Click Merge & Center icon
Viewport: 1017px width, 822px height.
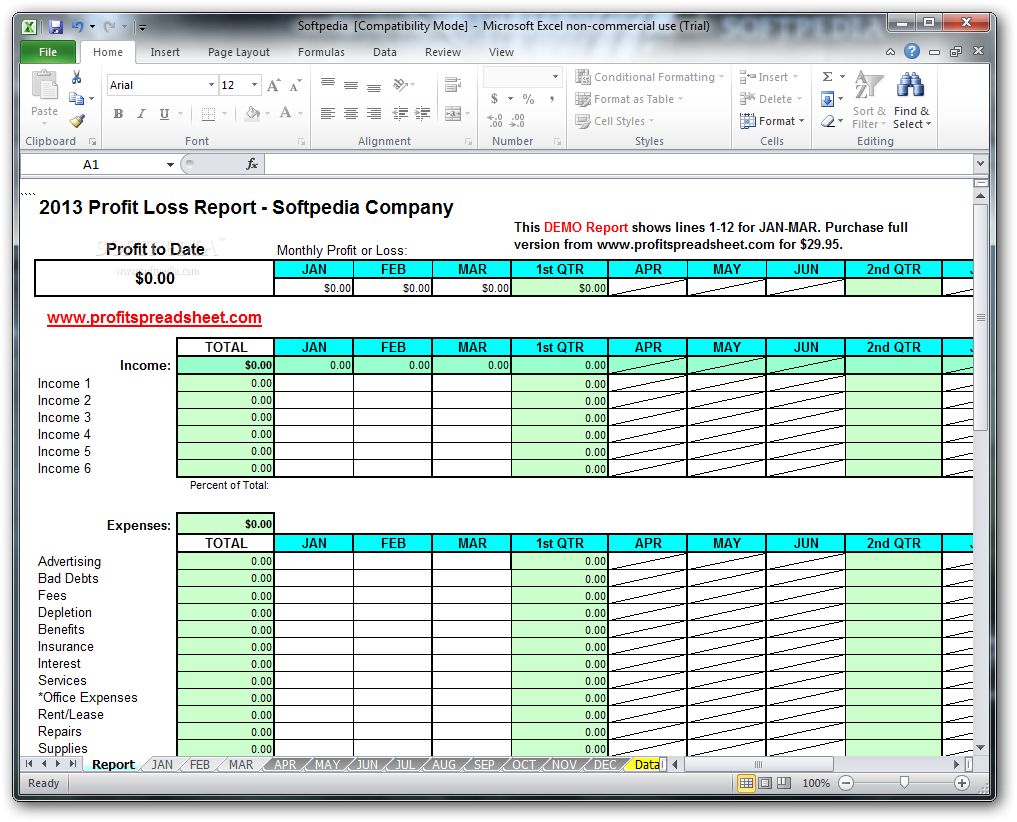(453, 114)
